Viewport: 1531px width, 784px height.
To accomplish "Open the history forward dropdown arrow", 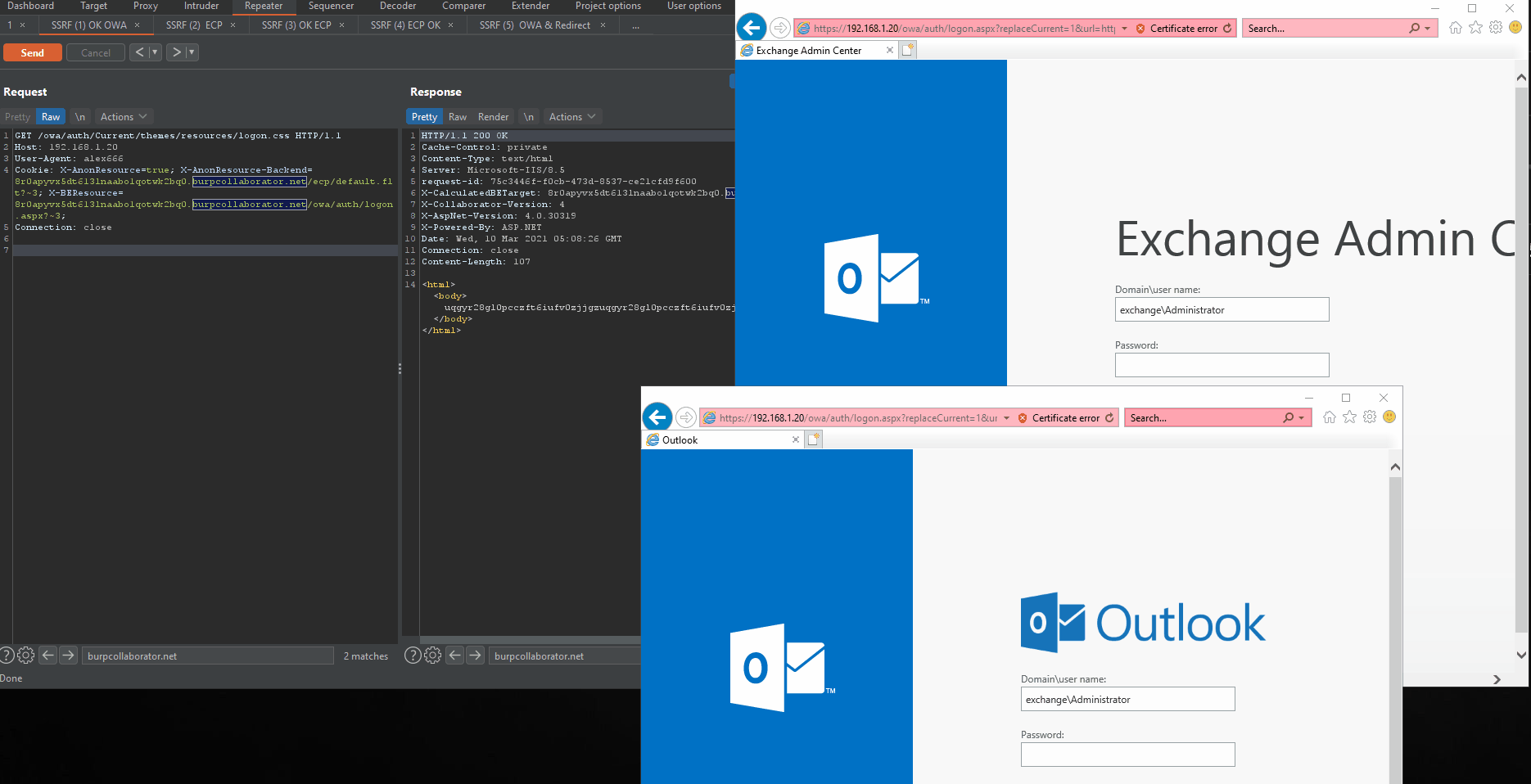I will [192, 52].
